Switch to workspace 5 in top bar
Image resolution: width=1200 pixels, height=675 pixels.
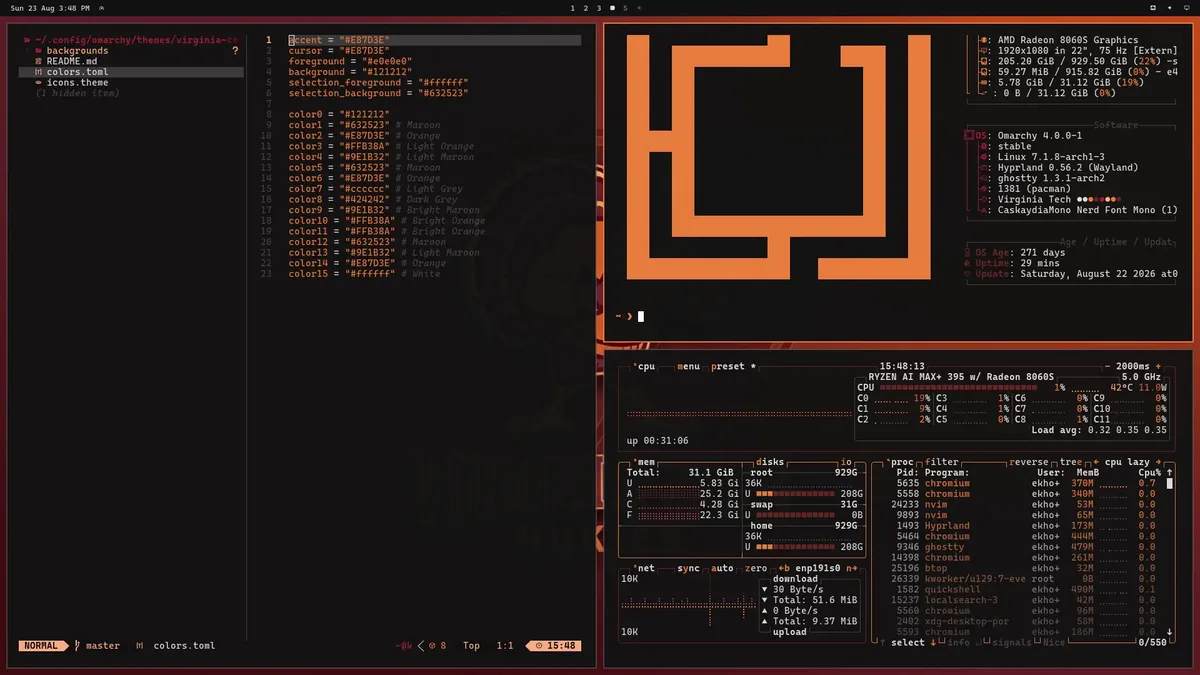point(626,8)
